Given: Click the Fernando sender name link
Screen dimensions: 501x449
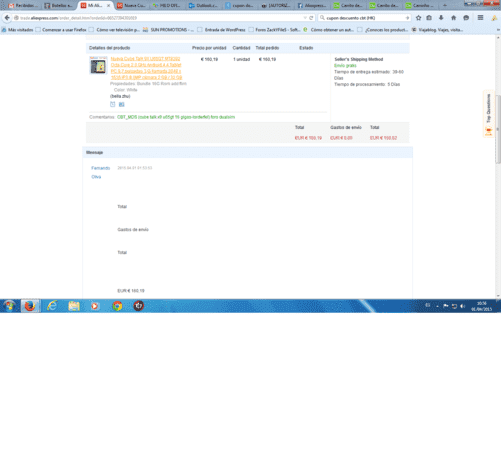Looking at the screenshot, I should tap(100, 168).
